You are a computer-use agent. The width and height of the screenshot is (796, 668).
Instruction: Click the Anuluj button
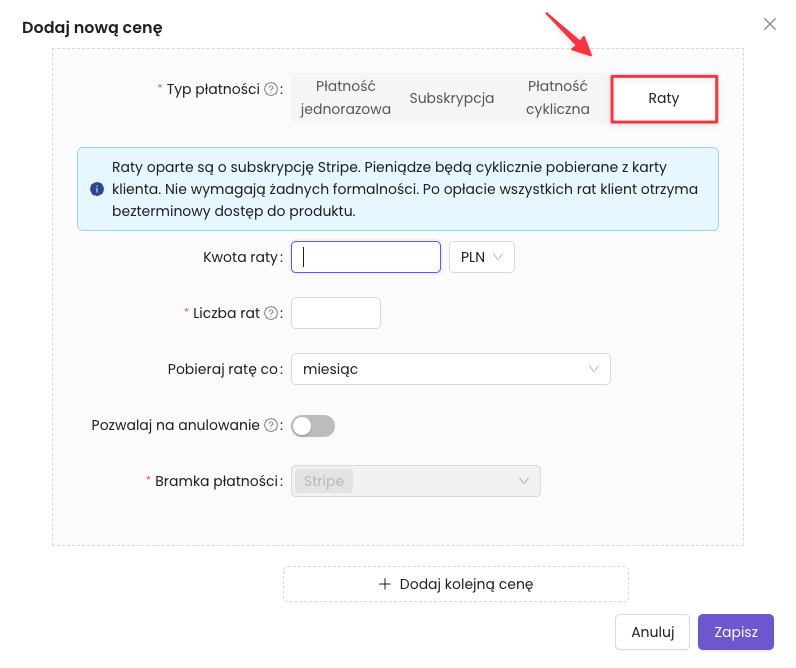tap(653, 632)
